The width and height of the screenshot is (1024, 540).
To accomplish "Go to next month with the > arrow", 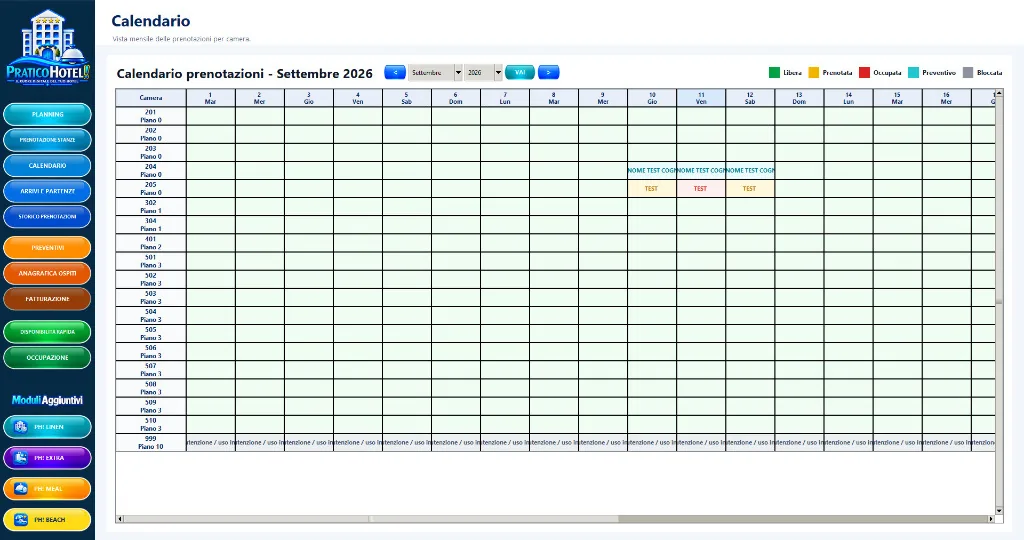I will point(549,72).
